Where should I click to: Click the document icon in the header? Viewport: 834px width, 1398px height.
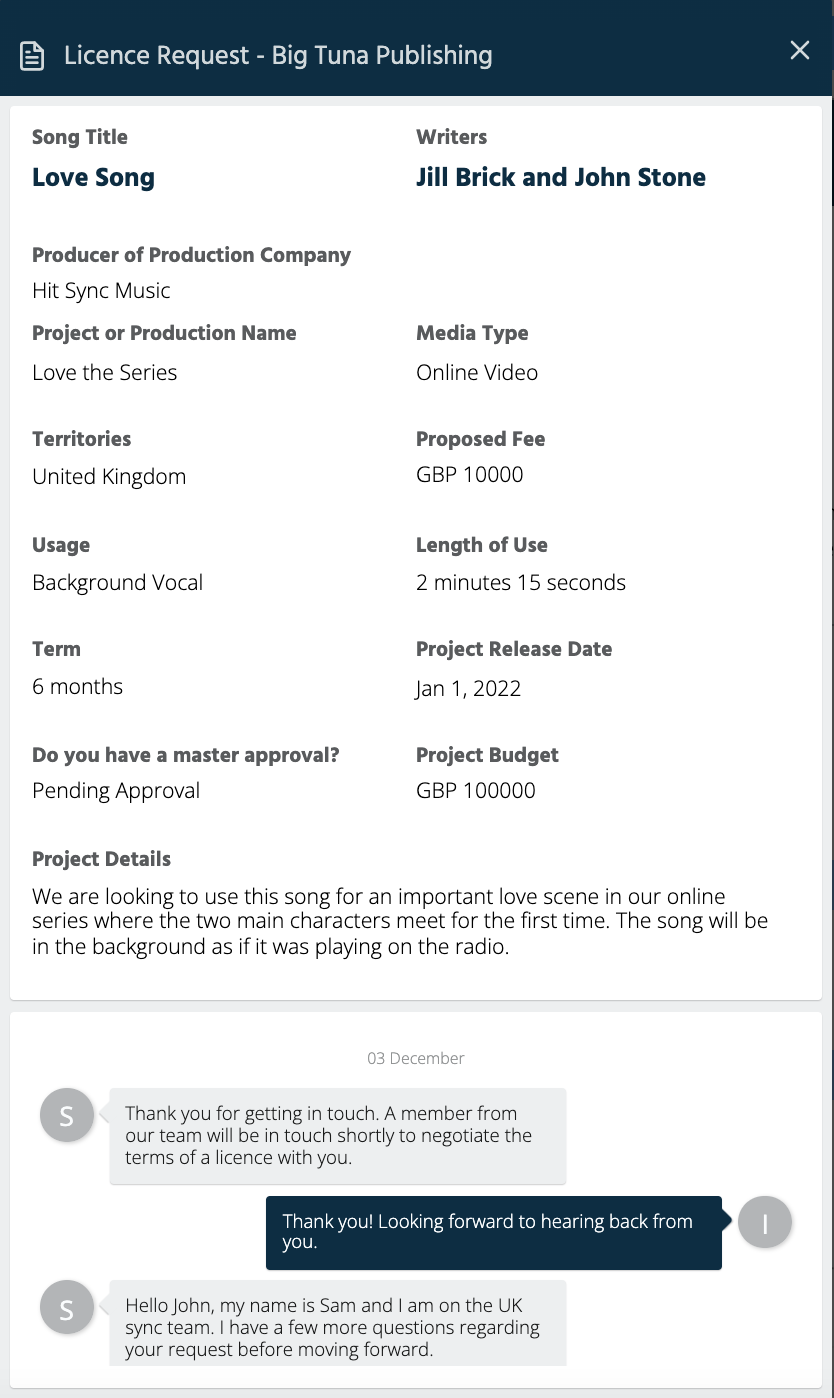(x=31, y=55)
